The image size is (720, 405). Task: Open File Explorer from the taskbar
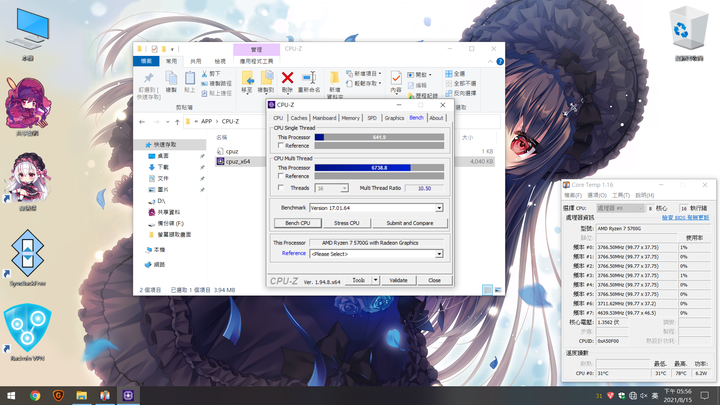82,395
